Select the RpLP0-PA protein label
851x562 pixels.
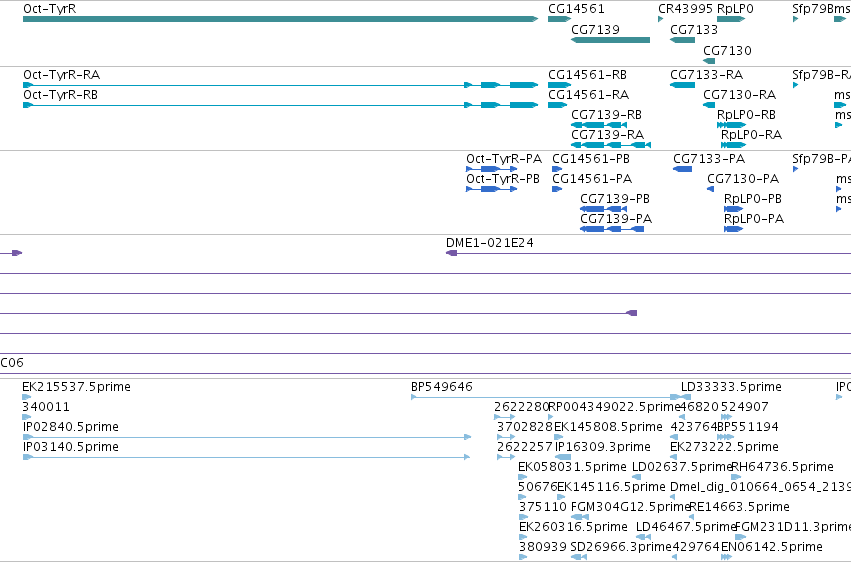point(754,219)
